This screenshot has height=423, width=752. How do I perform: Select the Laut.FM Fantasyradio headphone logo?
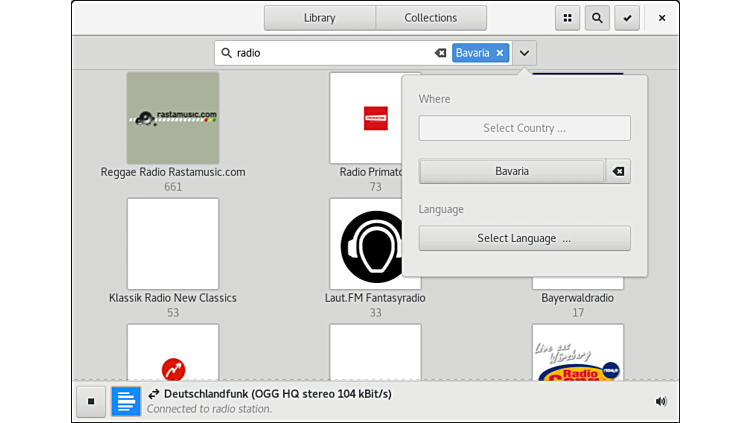[x=375, y=245]
